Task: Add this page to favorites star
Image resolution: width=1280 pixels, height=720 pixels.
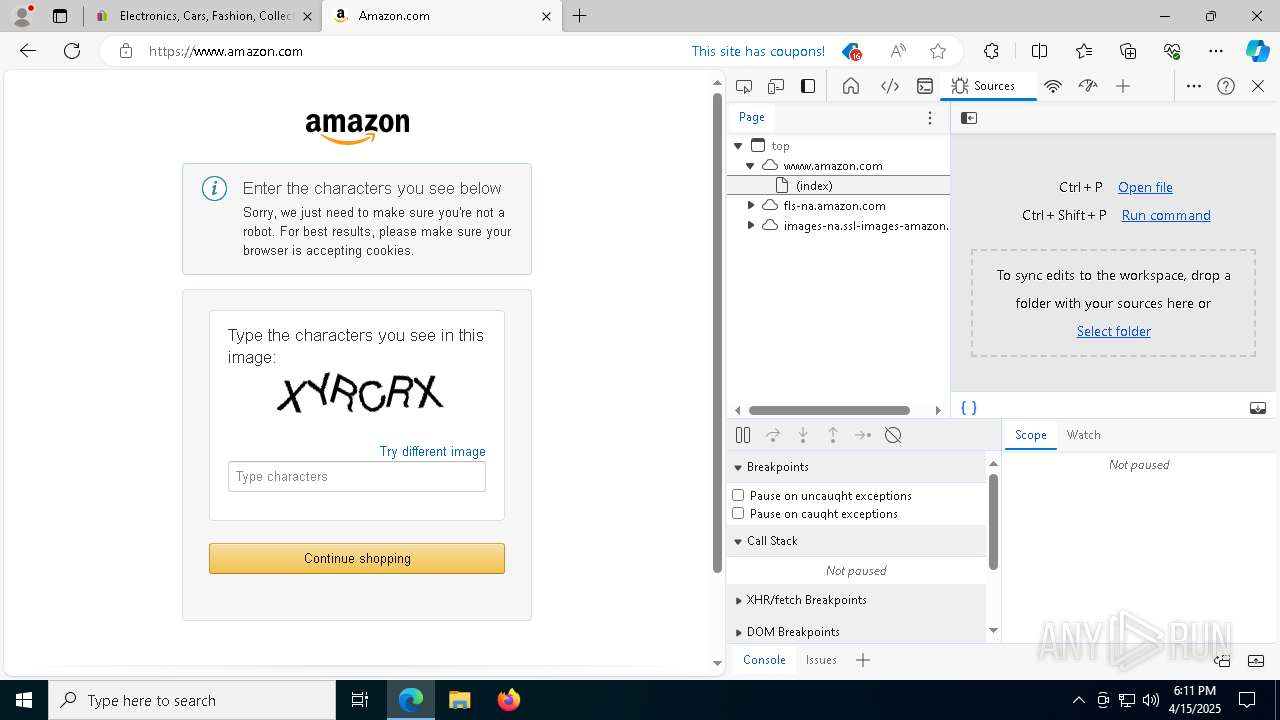Action: click(937, 51)
